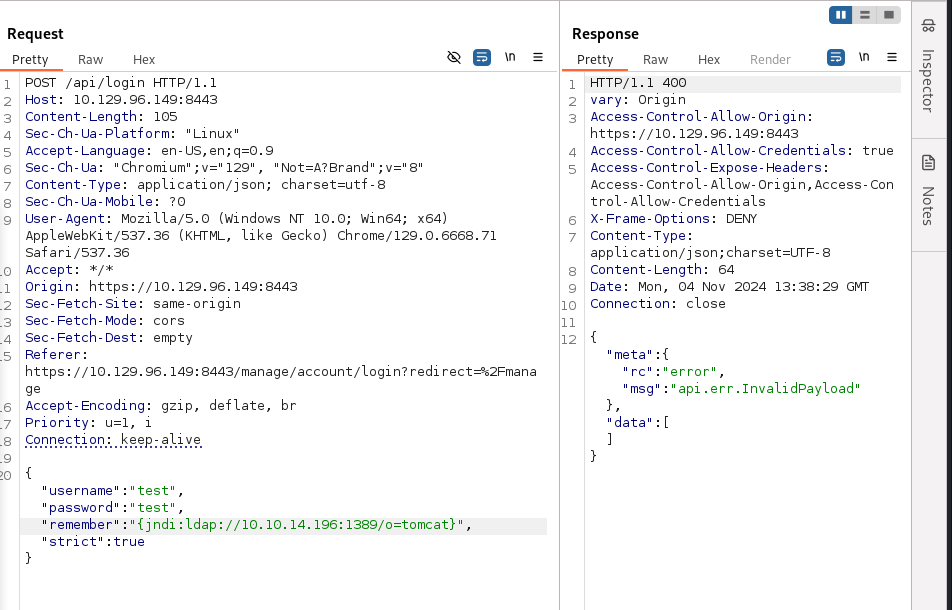The height and width of the screenshot is (610, 952).
Task: Click the "data":[ response line
Action: pos(638,422)
